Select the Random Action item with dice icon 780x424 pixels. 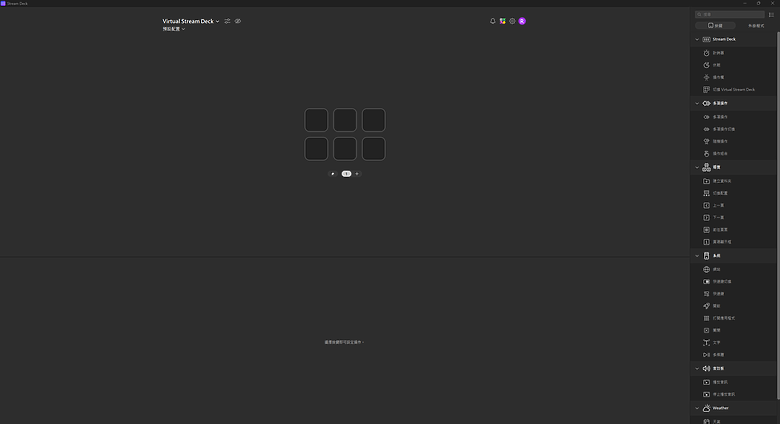click(734, 141)
